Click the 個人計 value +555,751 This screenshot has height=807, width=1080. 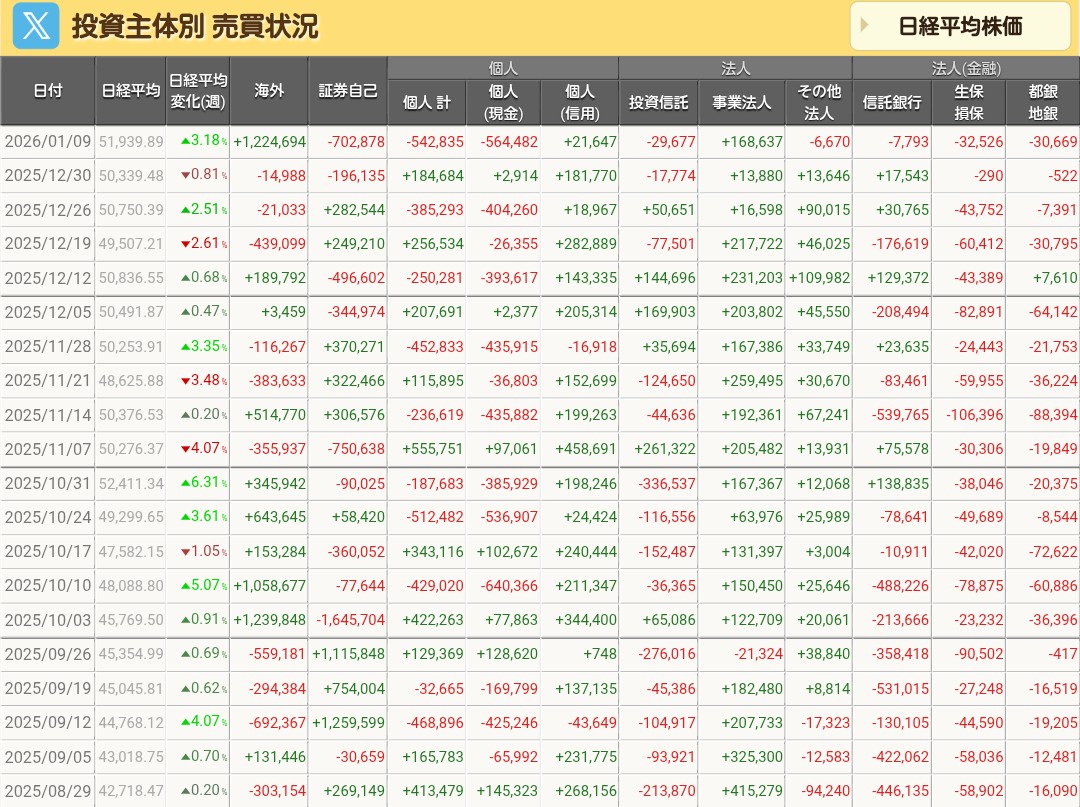coord(433,449)
